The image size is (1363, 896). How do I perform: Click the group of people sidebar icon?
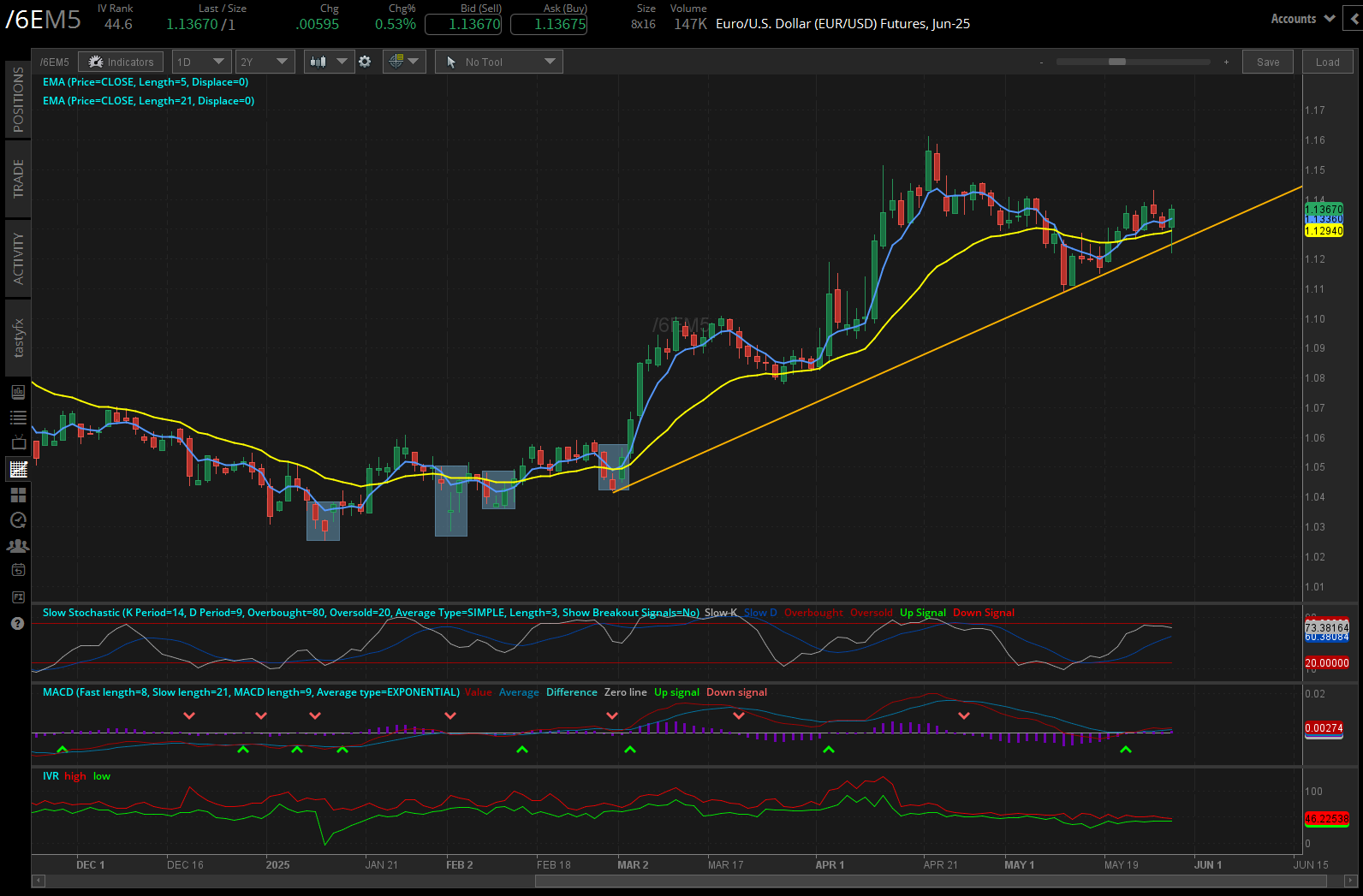point(18,545)
